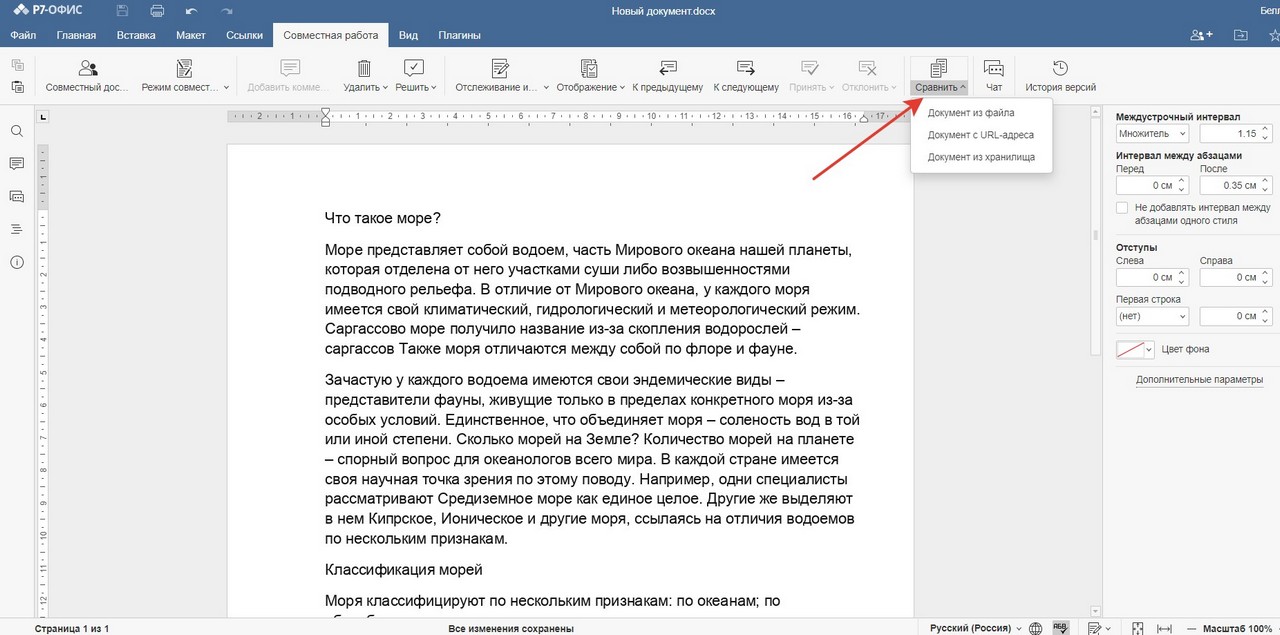Open the Chat panel icon

pyautogui.click(x=993, y=75)
